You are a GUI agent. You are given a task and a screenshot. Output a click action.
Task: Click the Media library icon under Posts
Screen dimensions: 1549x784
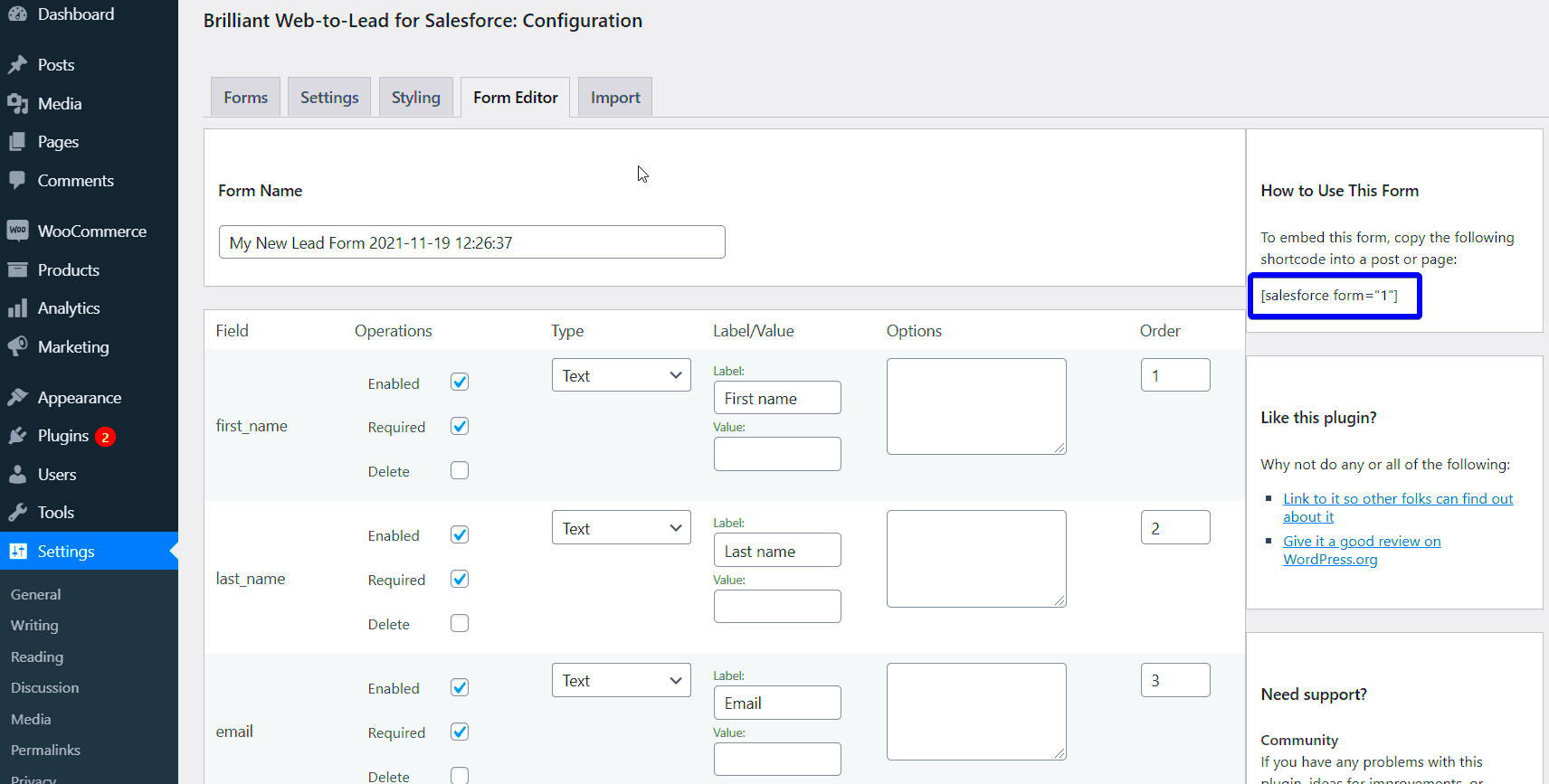tap(17, 104)
